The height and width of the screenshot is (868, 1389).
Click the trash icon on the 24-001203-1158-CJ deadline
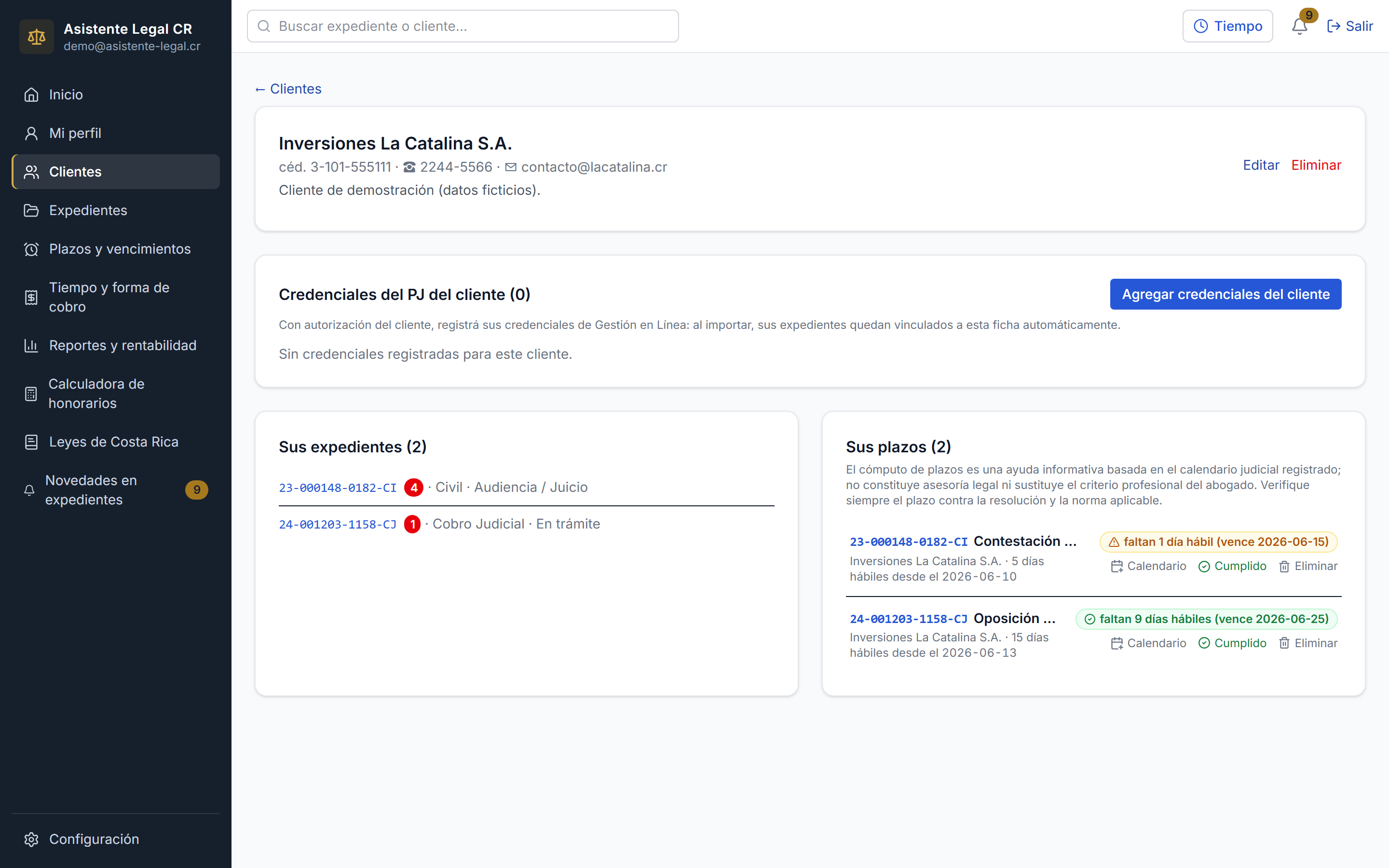tap(1284, 643)
